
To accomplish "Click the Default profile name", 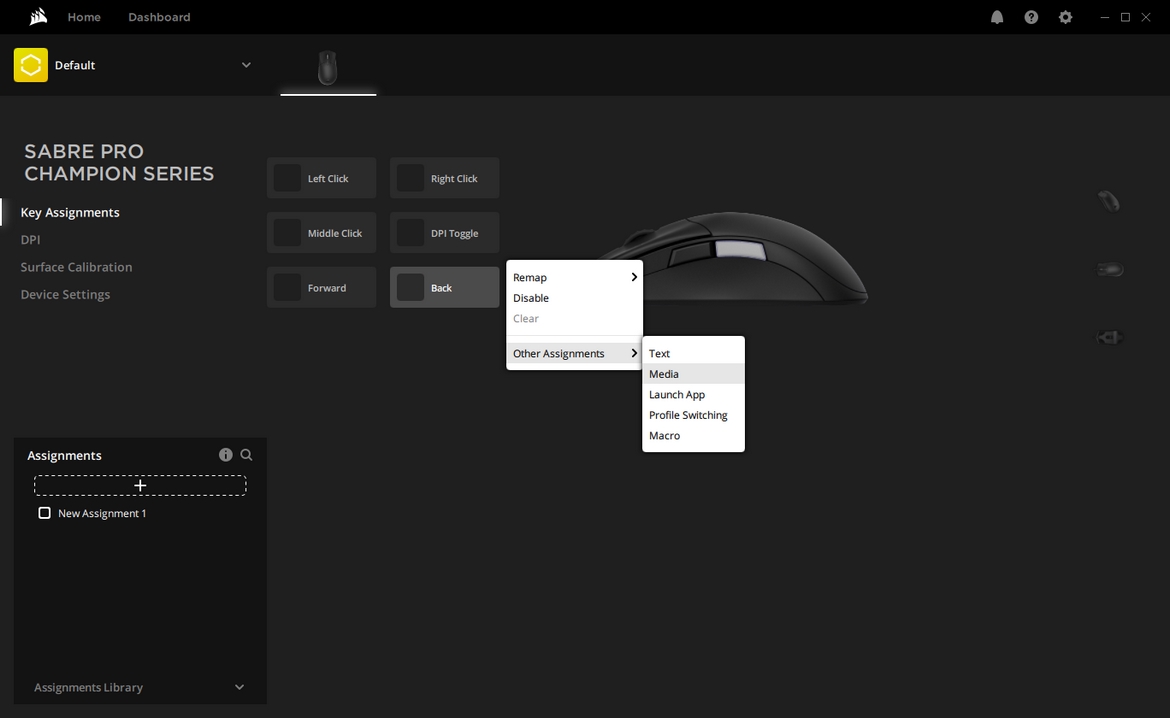I will (x=75, y=65).
